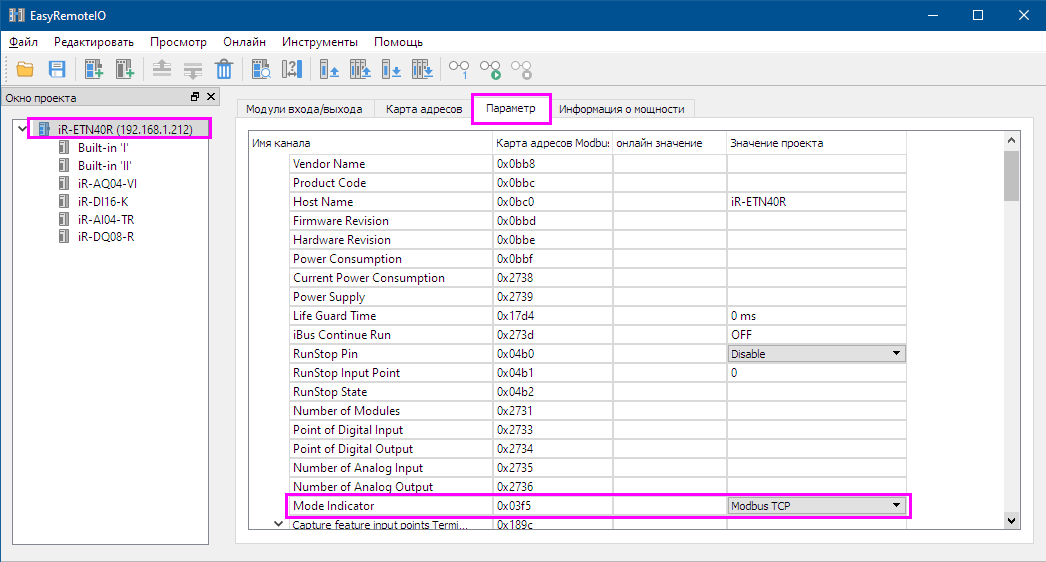Screen dimensions: 1046x562
Task: Click the Current Power Consumption row label
Action: (369, 278)
